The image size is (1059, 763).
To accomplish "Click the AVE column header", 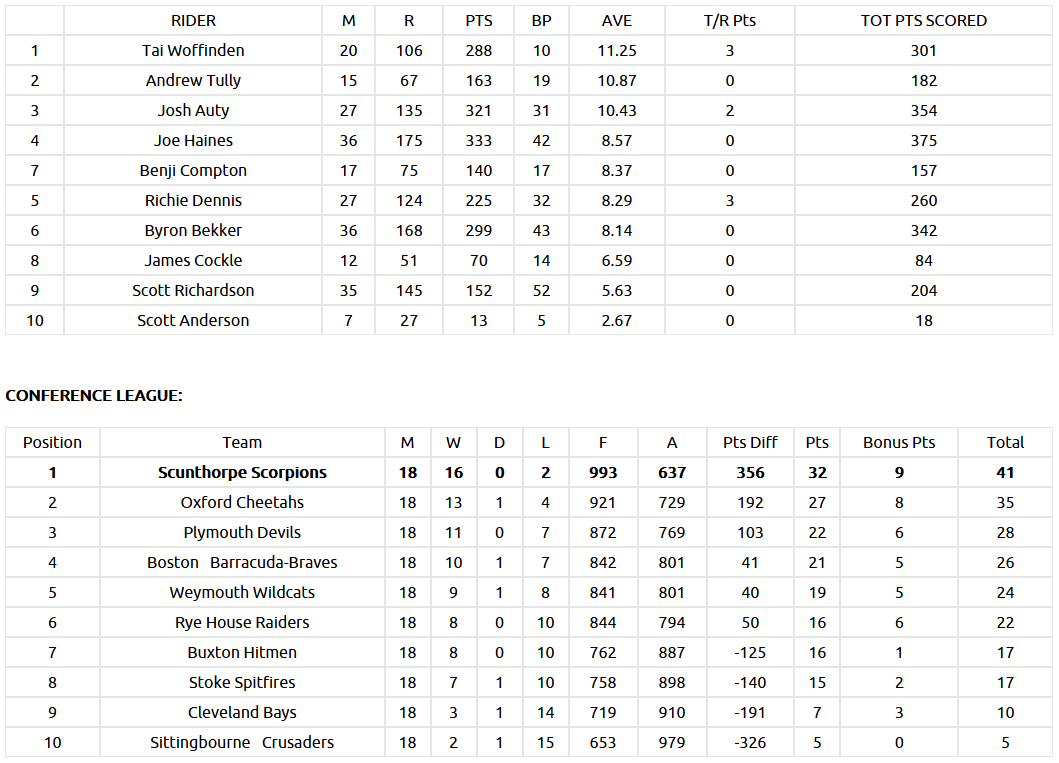I will [617, 20].
